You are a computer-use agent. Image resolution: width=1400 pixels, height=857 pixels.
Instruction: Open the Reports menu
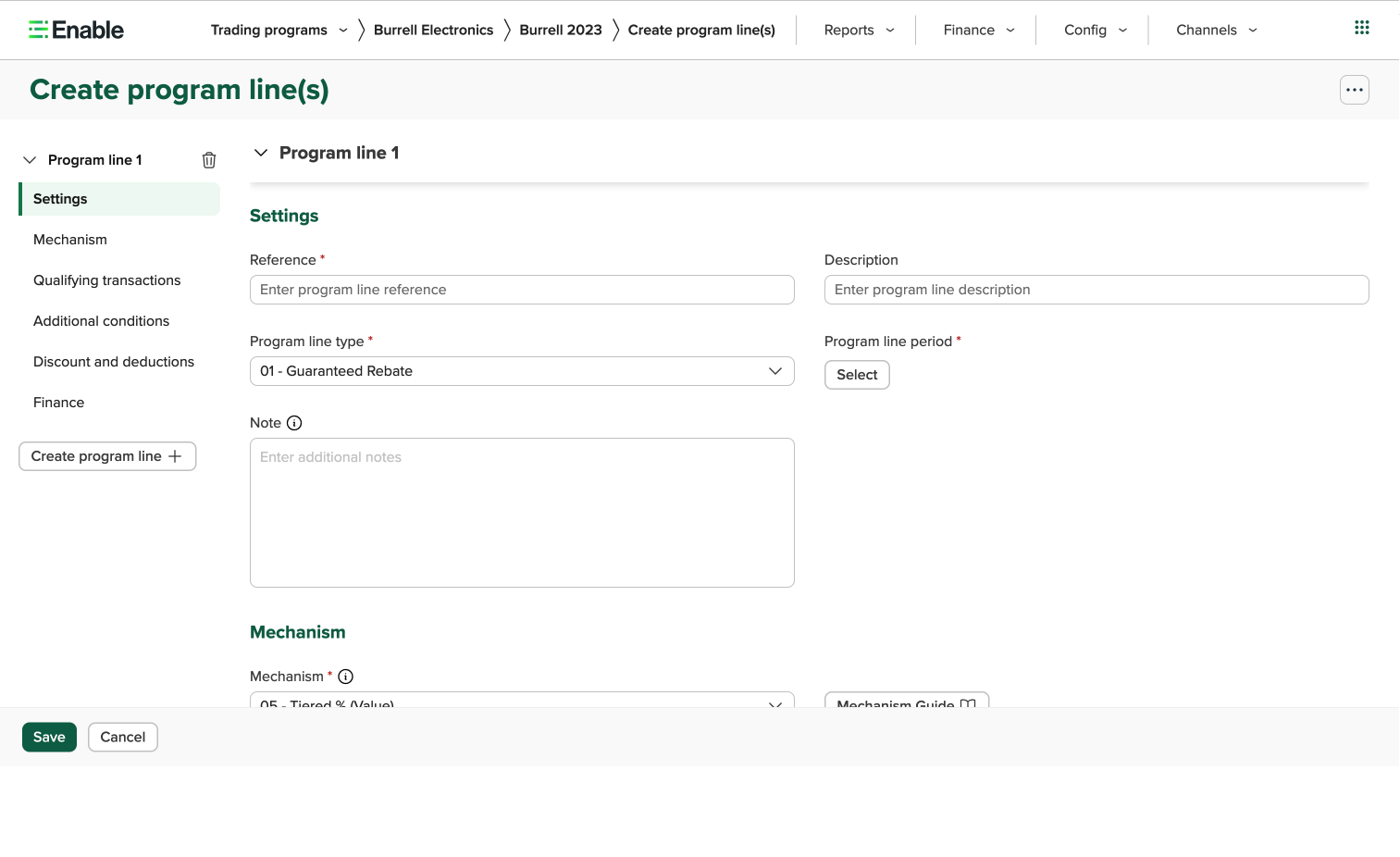[x=859, y=30]
